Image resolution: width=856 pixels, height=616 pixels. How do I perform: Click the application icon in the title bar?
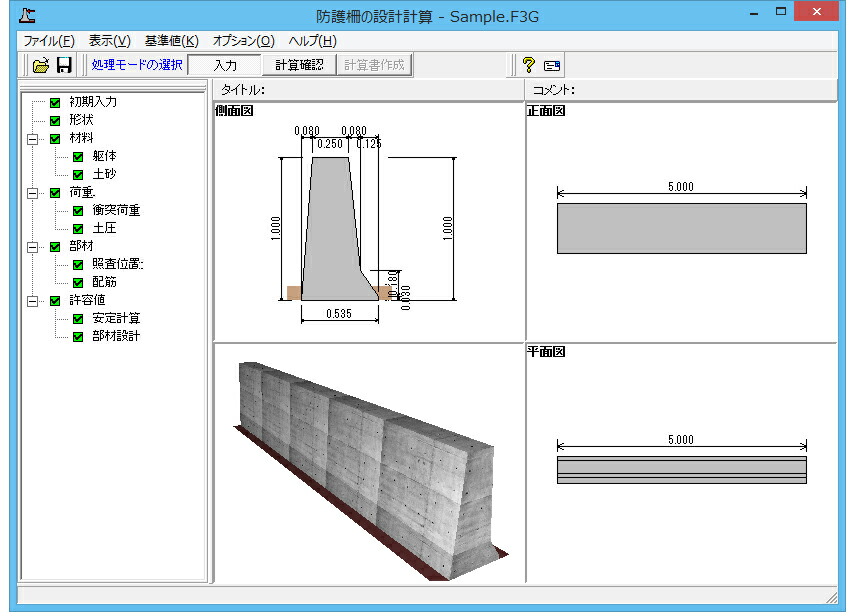pos(27,15)
